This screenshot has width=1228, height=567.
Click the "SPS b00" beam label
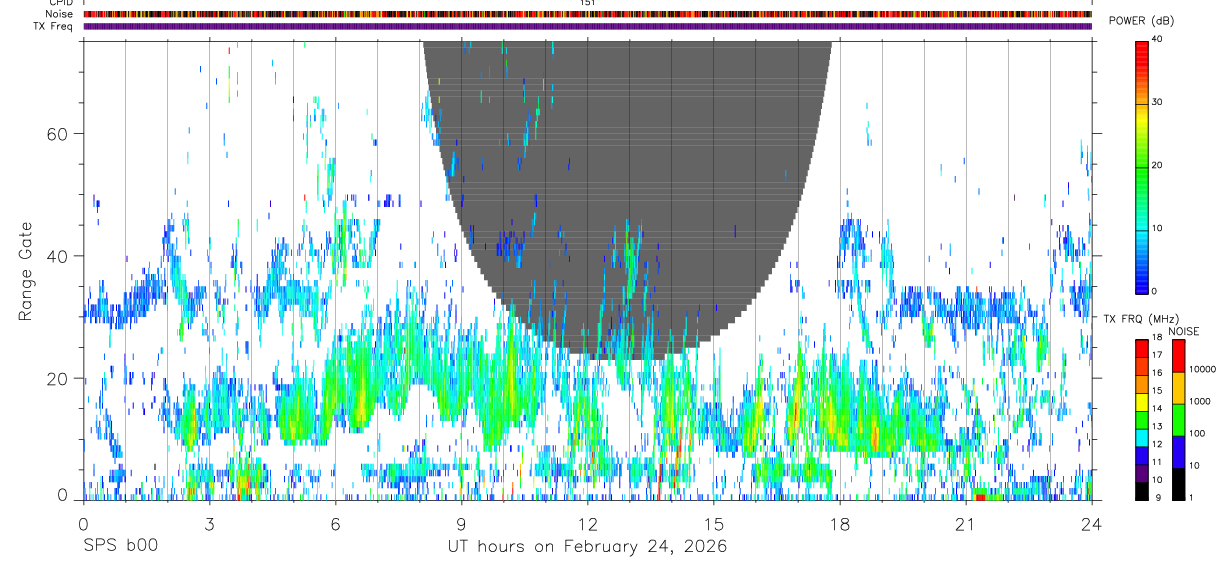(x=119, y=547)
